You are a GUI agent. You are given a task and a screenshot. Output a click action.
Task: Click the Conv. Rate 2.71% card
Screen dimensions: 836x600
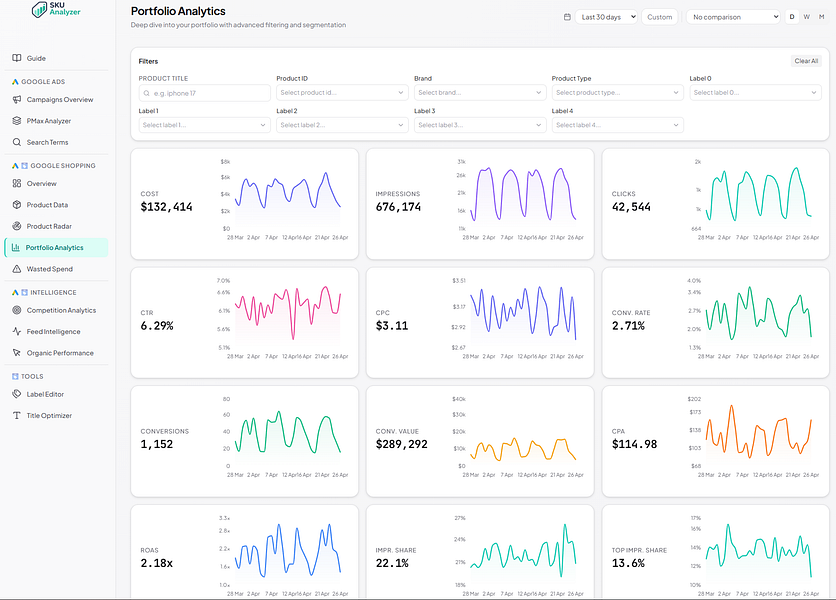pyautogui.click(x=716, y=323)
